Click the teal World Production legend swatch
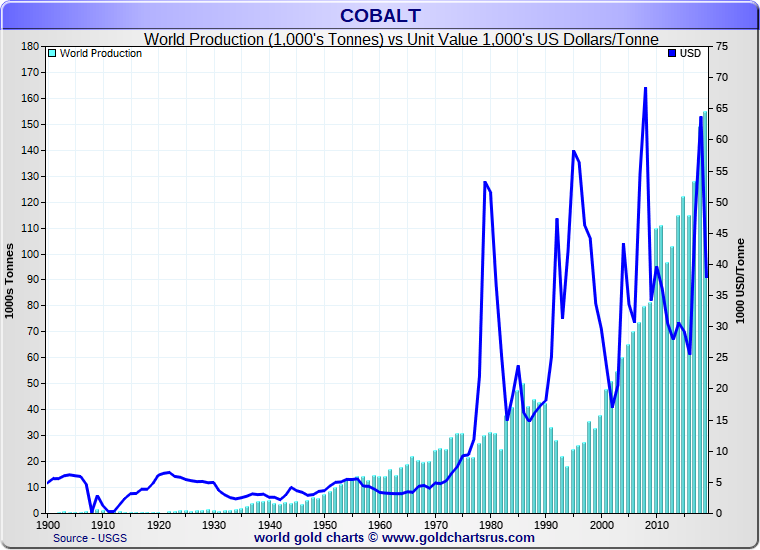 point(52,53)
